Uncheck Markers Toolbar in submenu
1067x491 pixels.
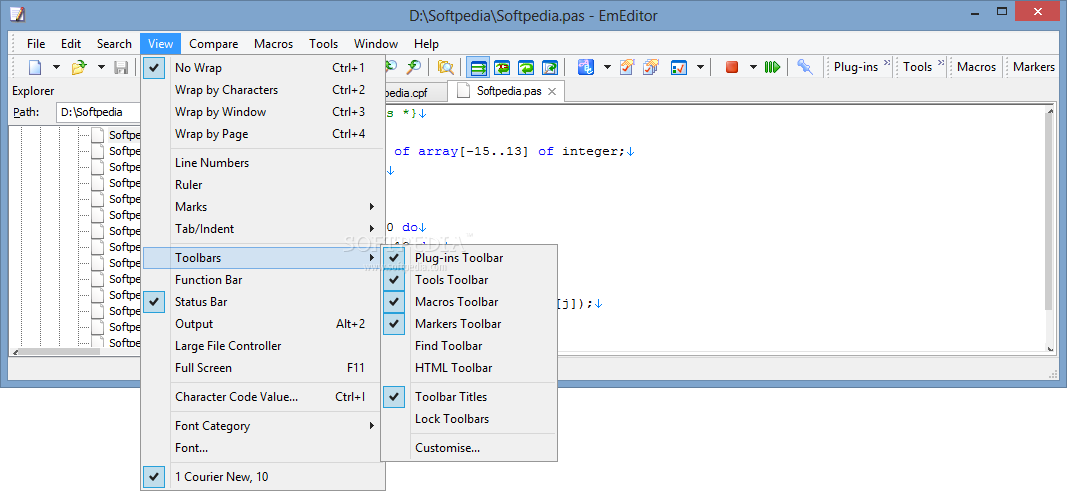pyautogui.click(x=470, y=324)
